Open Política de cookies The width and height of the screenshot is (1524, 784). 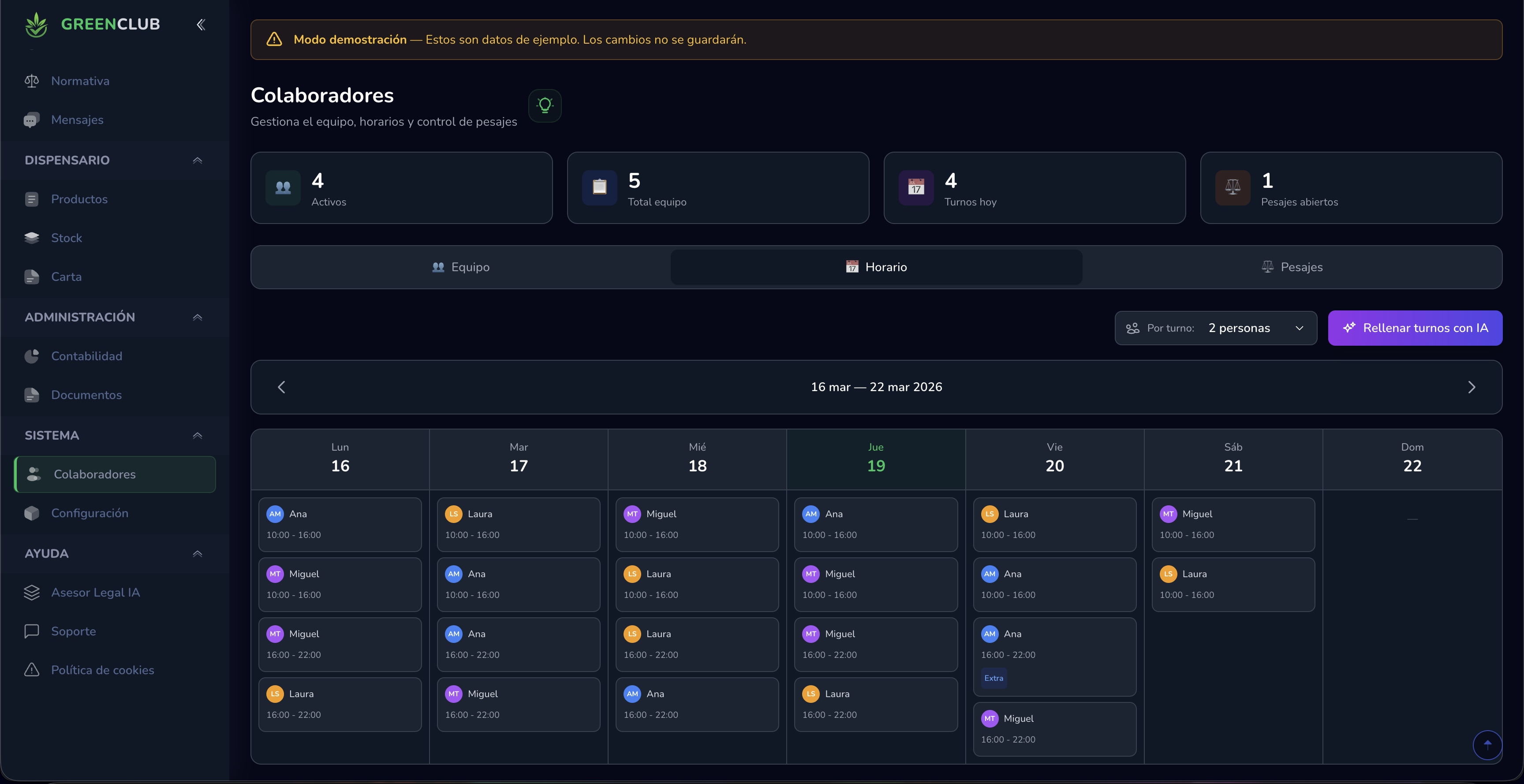click(x=102, y=670)
